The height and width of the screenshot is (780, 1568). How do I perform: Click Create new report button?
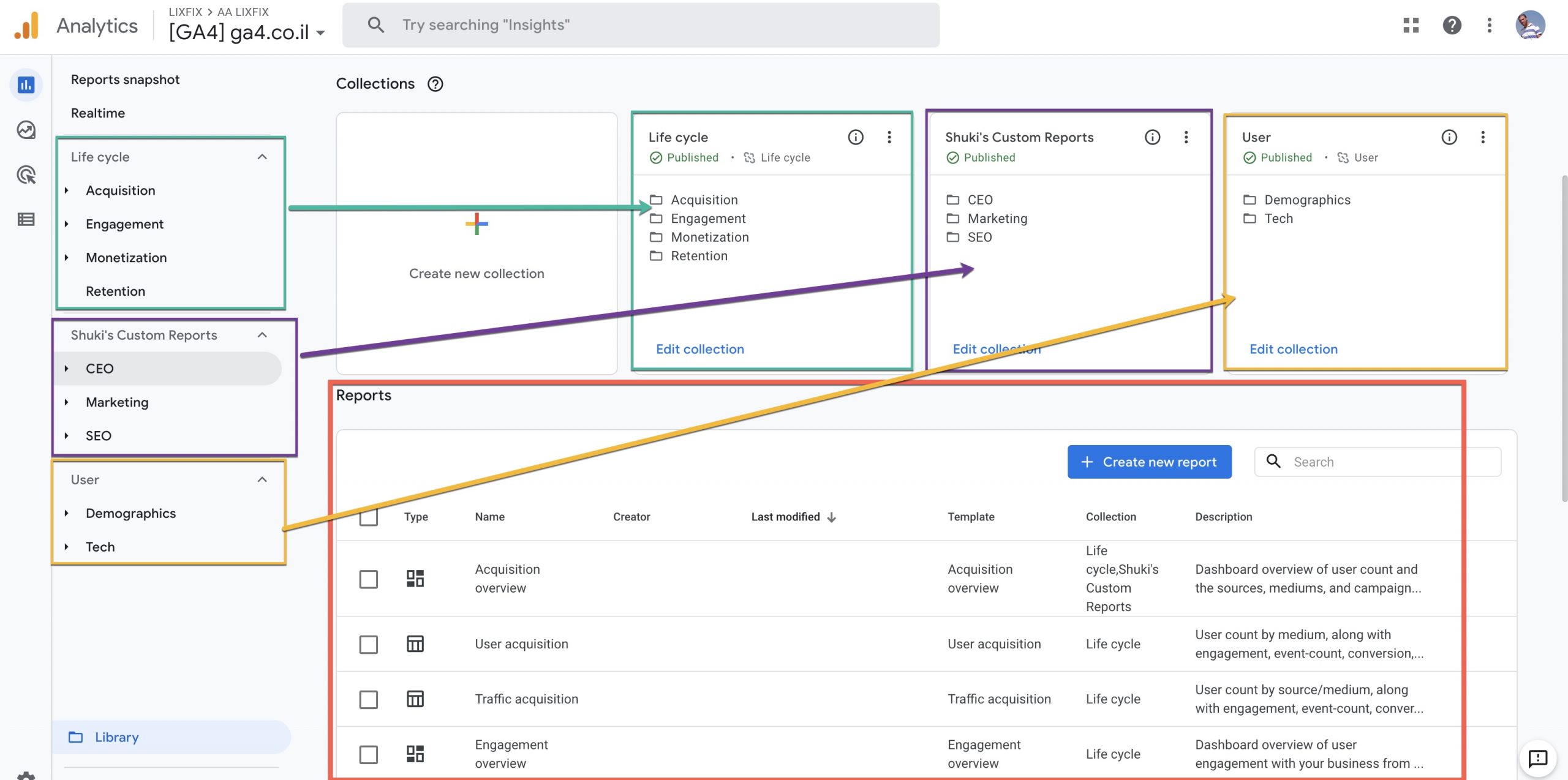click(1149, 462)
